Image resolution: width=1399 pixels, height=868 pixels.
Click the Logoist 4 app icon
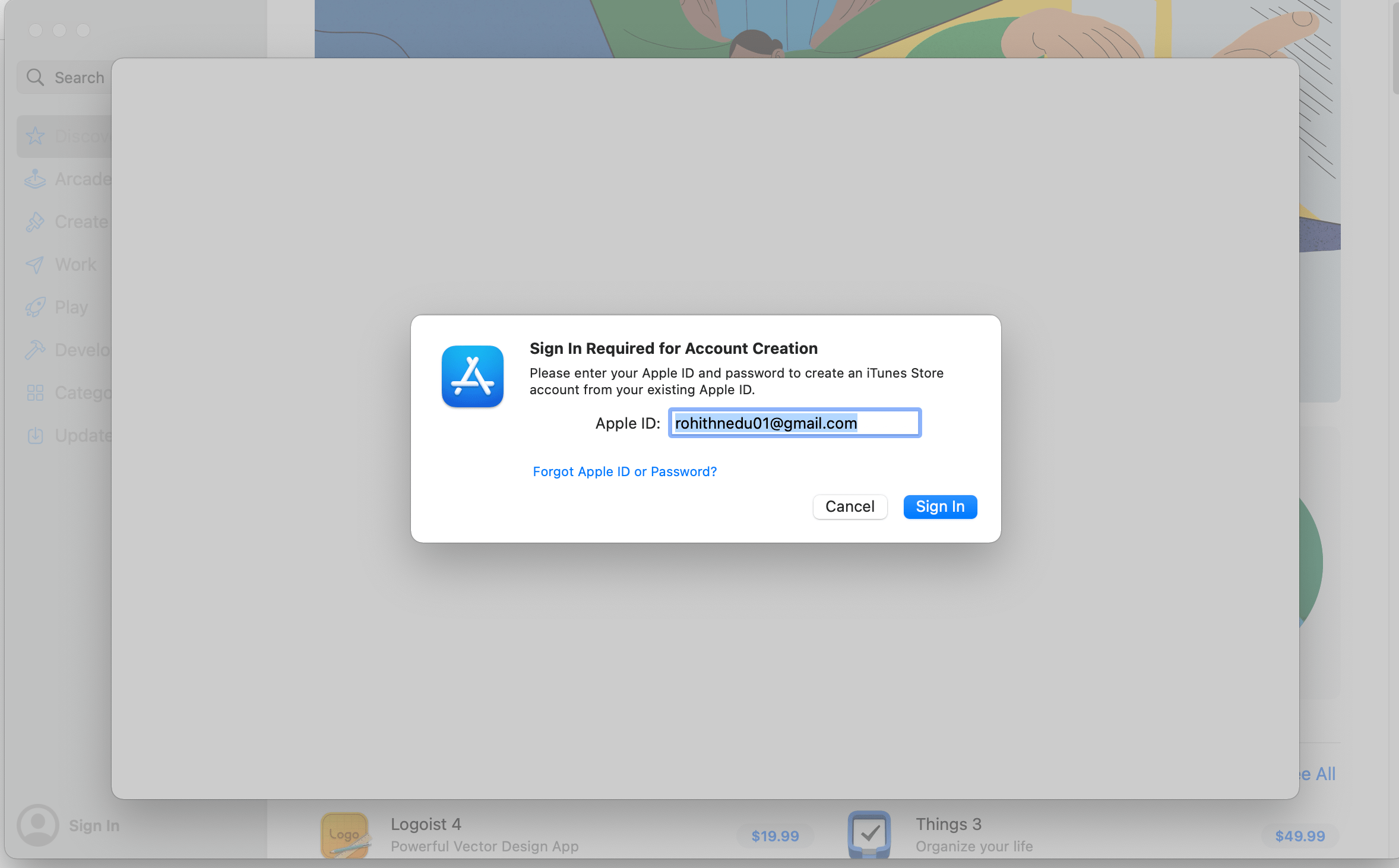(345, 834)
